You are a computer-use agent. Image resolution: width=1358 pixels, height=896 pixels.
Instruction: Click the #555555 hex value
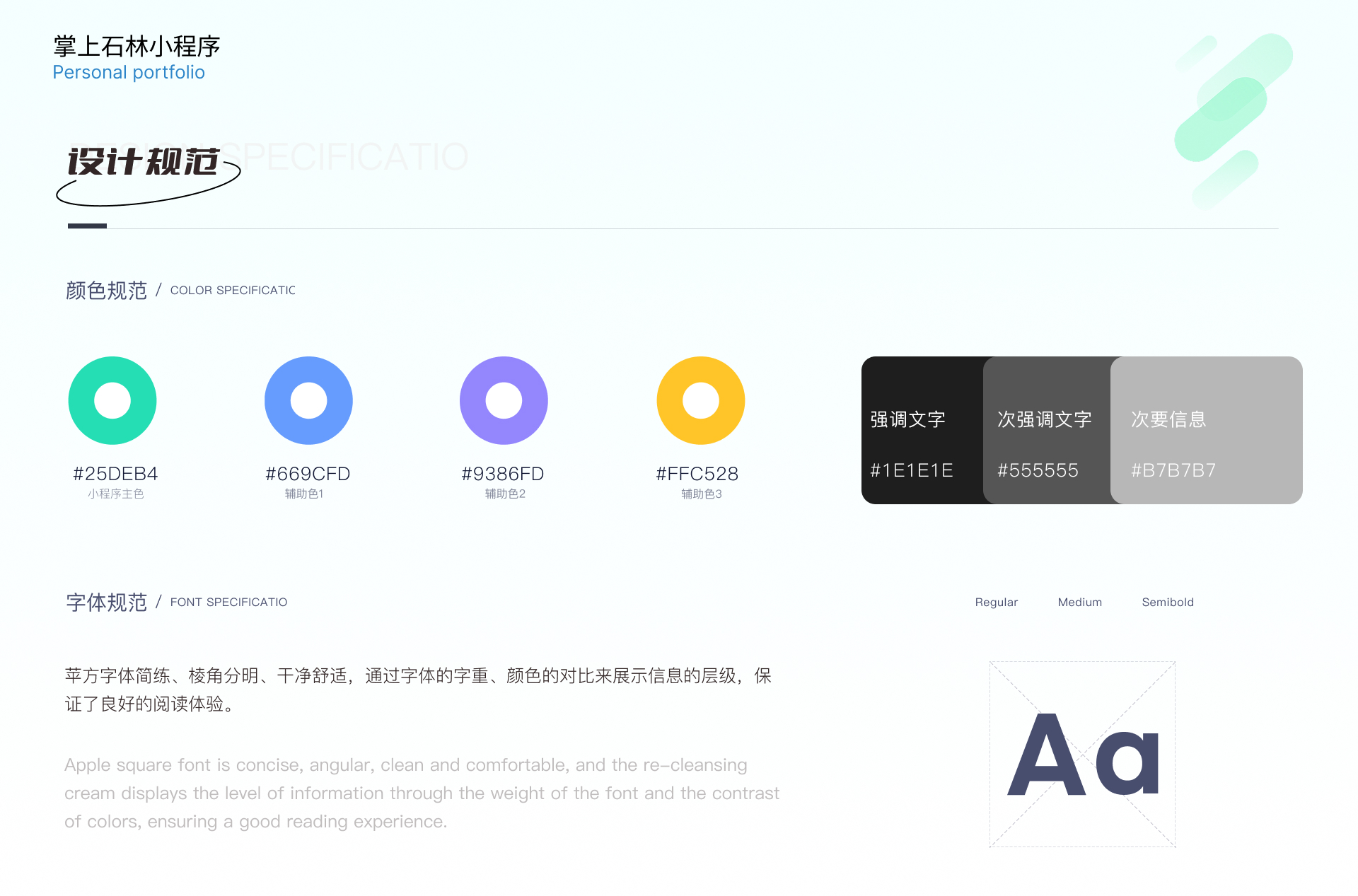pyautogui.click(x=1038, y=470)
